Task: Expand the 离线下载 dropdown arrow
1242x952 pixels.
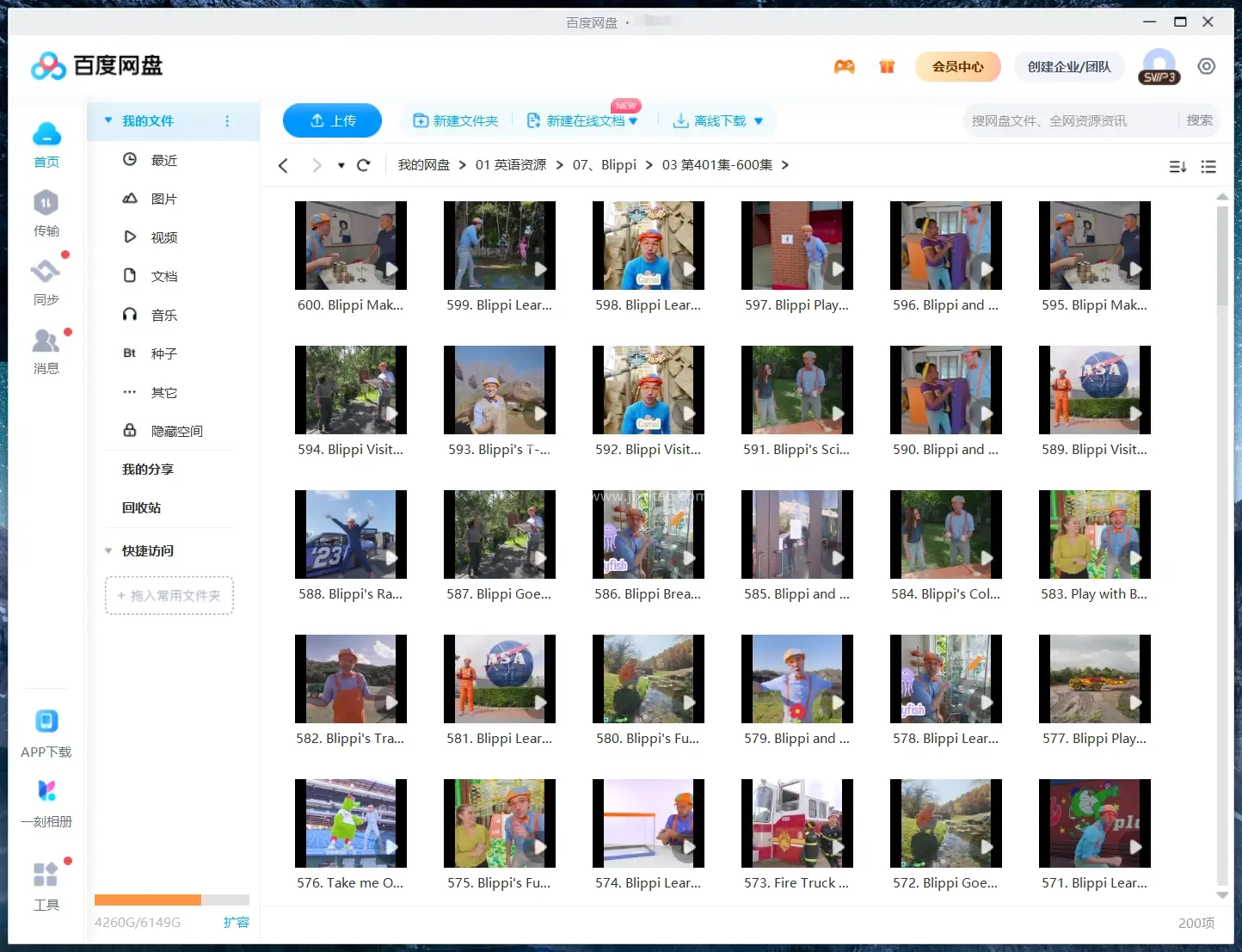Action: click(x=759, y=121)
